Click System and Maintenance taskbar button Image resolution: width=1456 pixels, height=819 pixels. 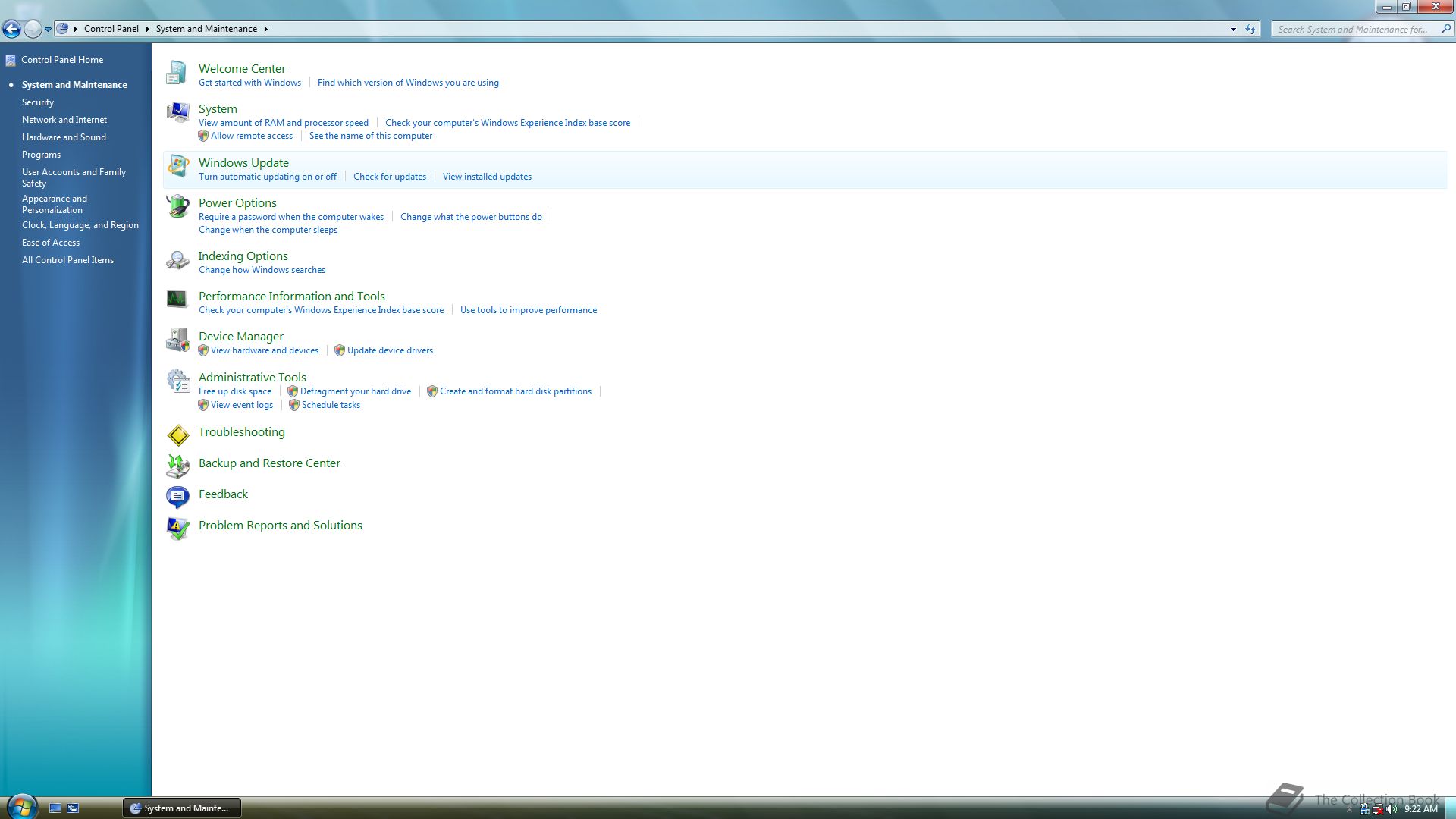[182, 808]
